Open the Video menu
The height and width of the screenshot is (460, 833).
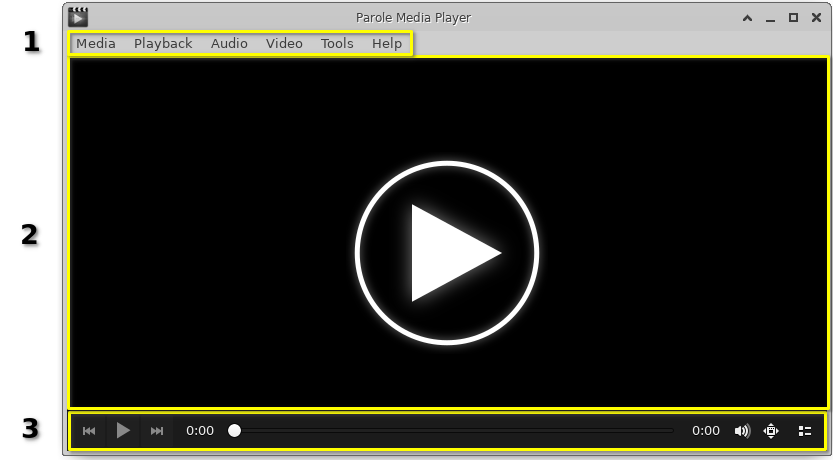[284, 44]
